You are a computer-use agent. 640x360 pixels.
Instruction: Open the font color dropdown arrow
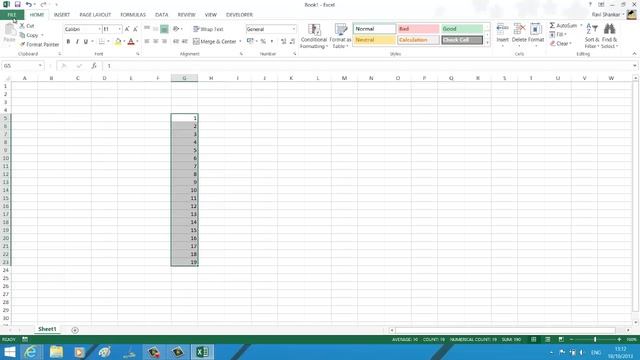coord(137,41)
